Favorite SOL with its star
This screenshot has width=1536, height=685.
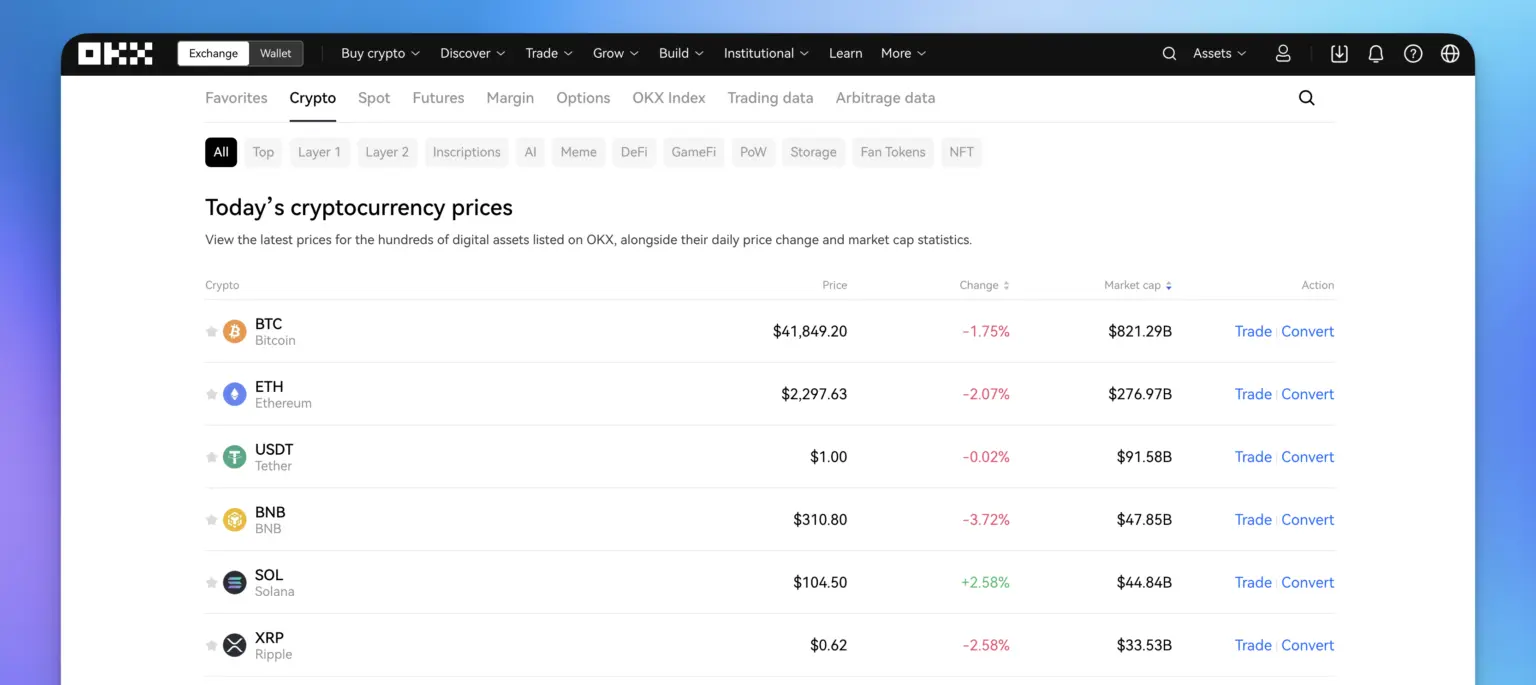click(211, 582)
